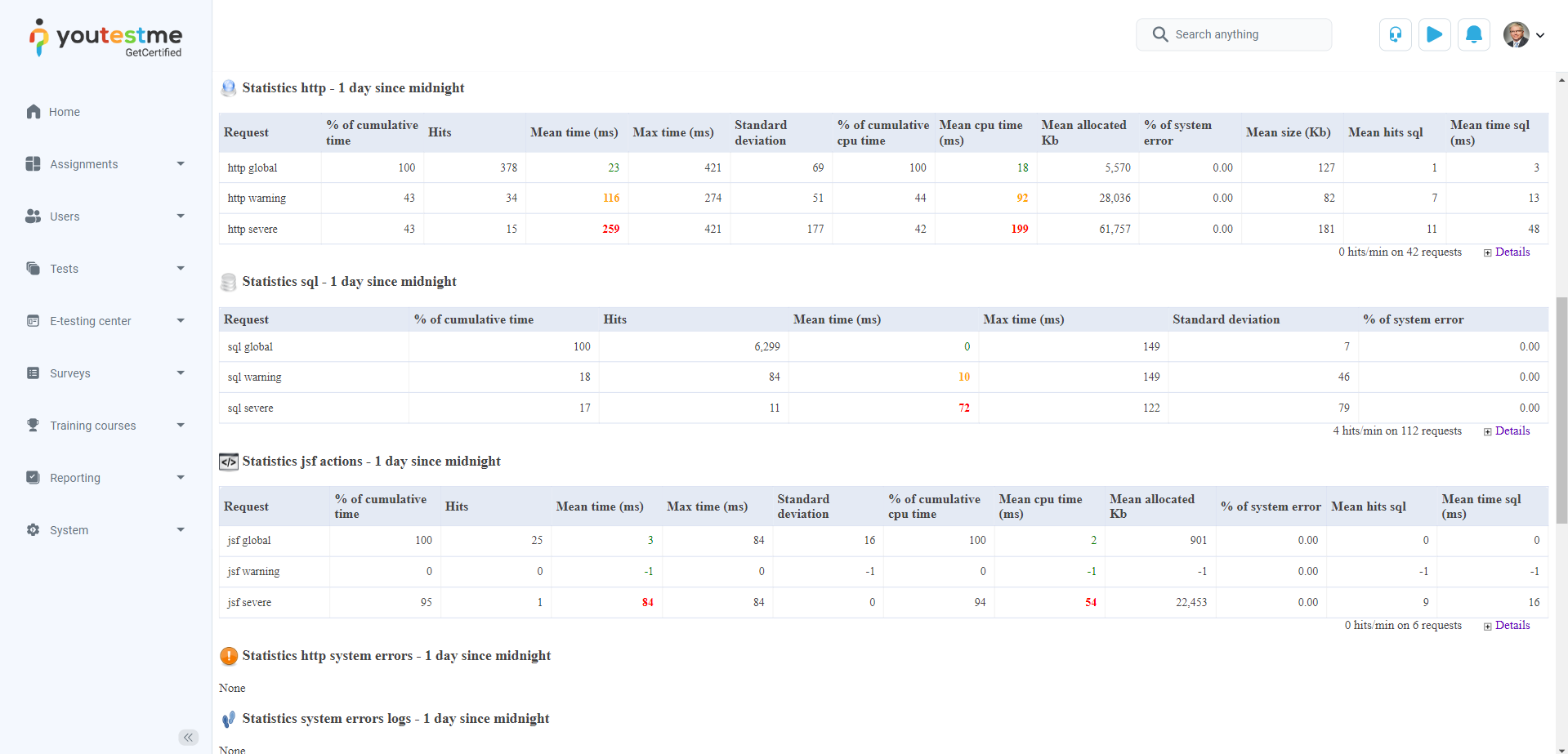This screenshot has width=1568, height=754.
Task: Click the headset support icon
Action: tap(1395, 34)
